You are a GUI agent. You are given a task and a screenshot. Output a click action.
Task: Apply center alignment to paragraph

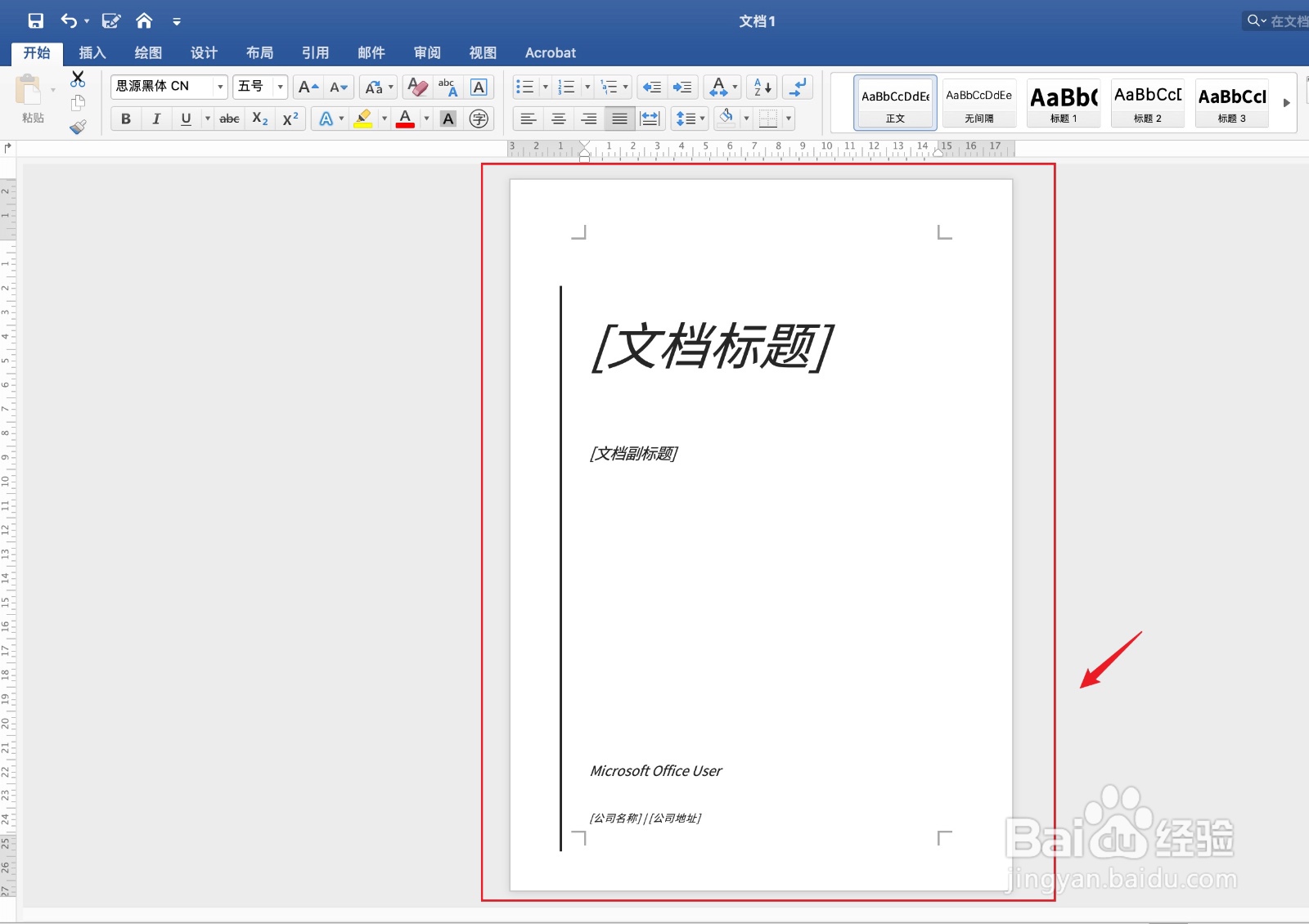coord(559,119)
